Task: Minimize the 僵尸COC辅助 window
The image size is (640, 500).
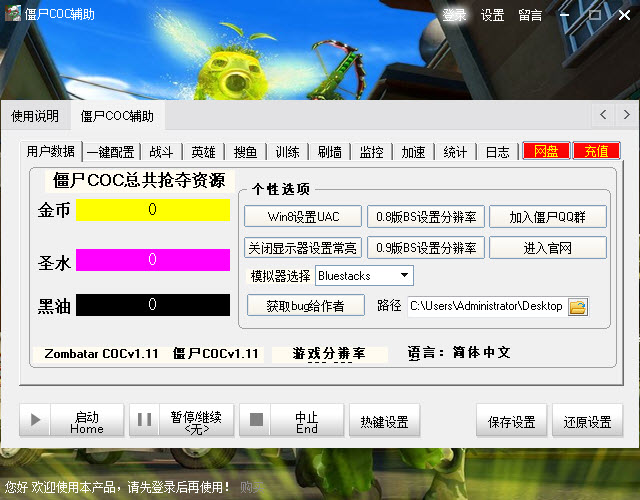Action: (x=564, y=15)
